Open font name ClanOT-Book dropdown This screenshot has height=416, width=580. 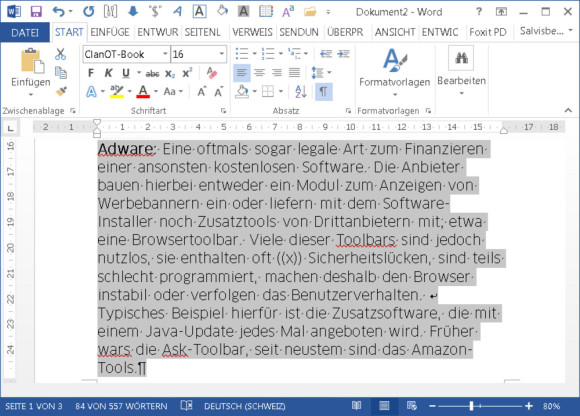pos(165,54)
